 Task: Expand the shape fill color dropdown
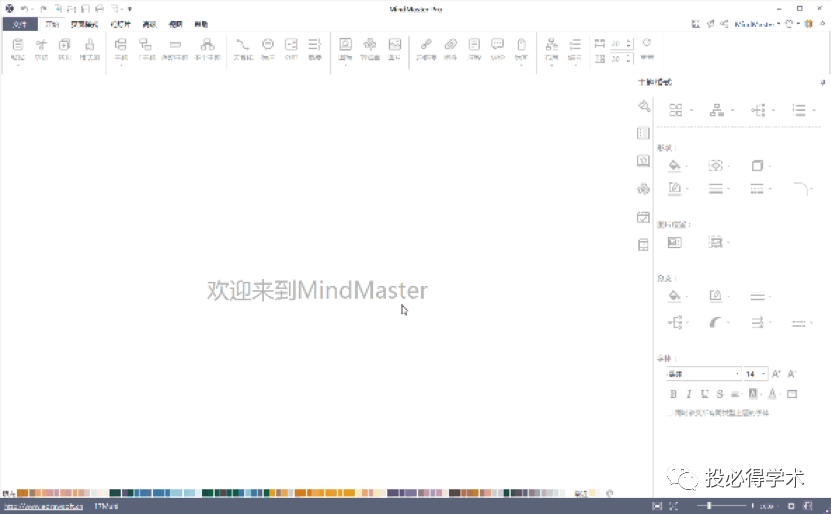[687, 166]
